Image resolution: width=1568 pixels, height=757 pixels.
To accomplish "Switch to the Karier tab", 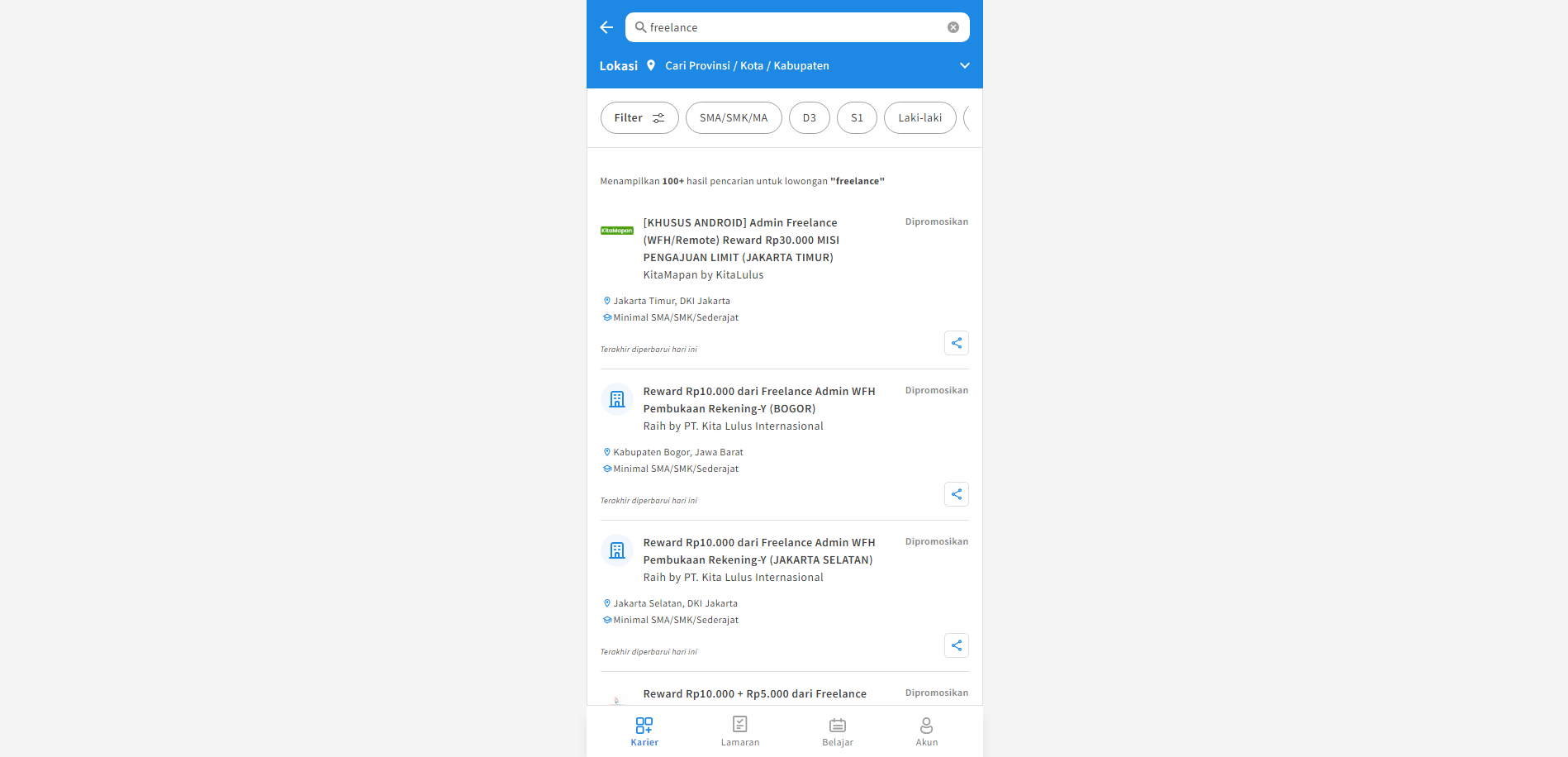I will (644, 731).
